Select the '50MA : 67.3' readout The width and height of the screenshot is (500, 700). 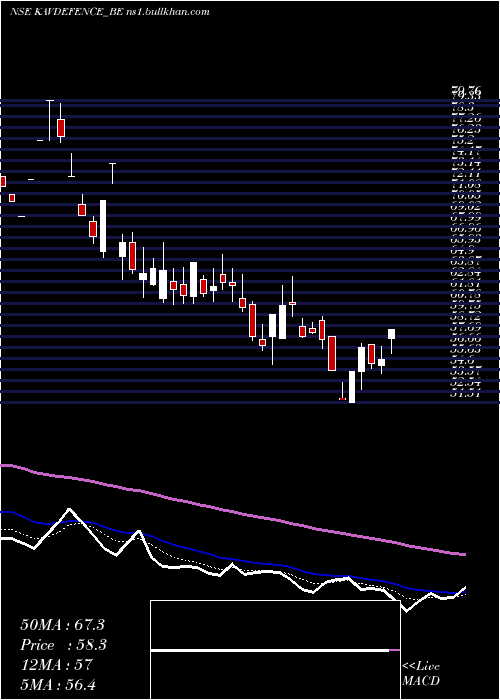point(62,624)
